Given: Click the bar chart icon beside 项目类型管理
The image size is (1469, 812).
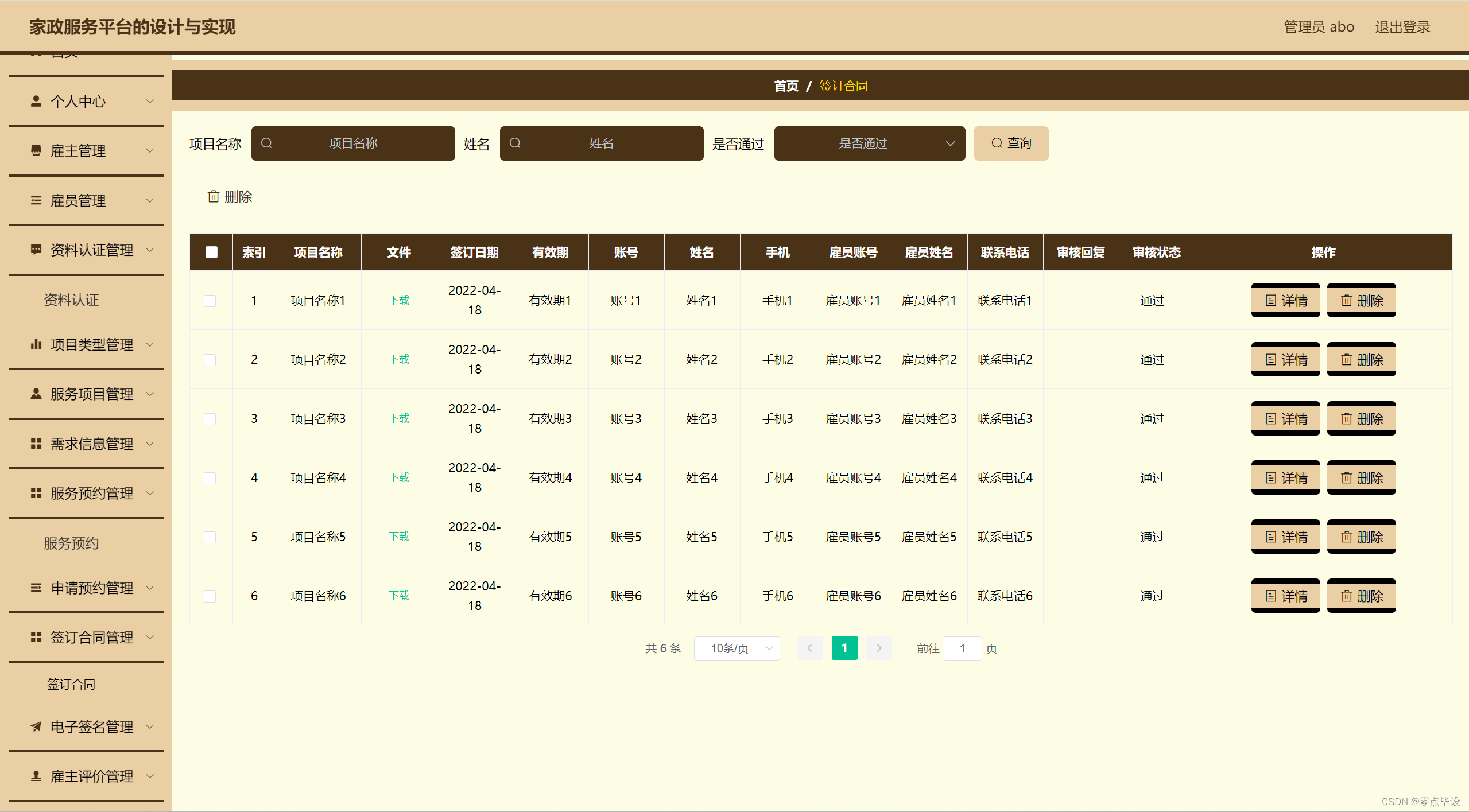Looking at the screenshot, I should pyautogui.click(x=36, y=344).
